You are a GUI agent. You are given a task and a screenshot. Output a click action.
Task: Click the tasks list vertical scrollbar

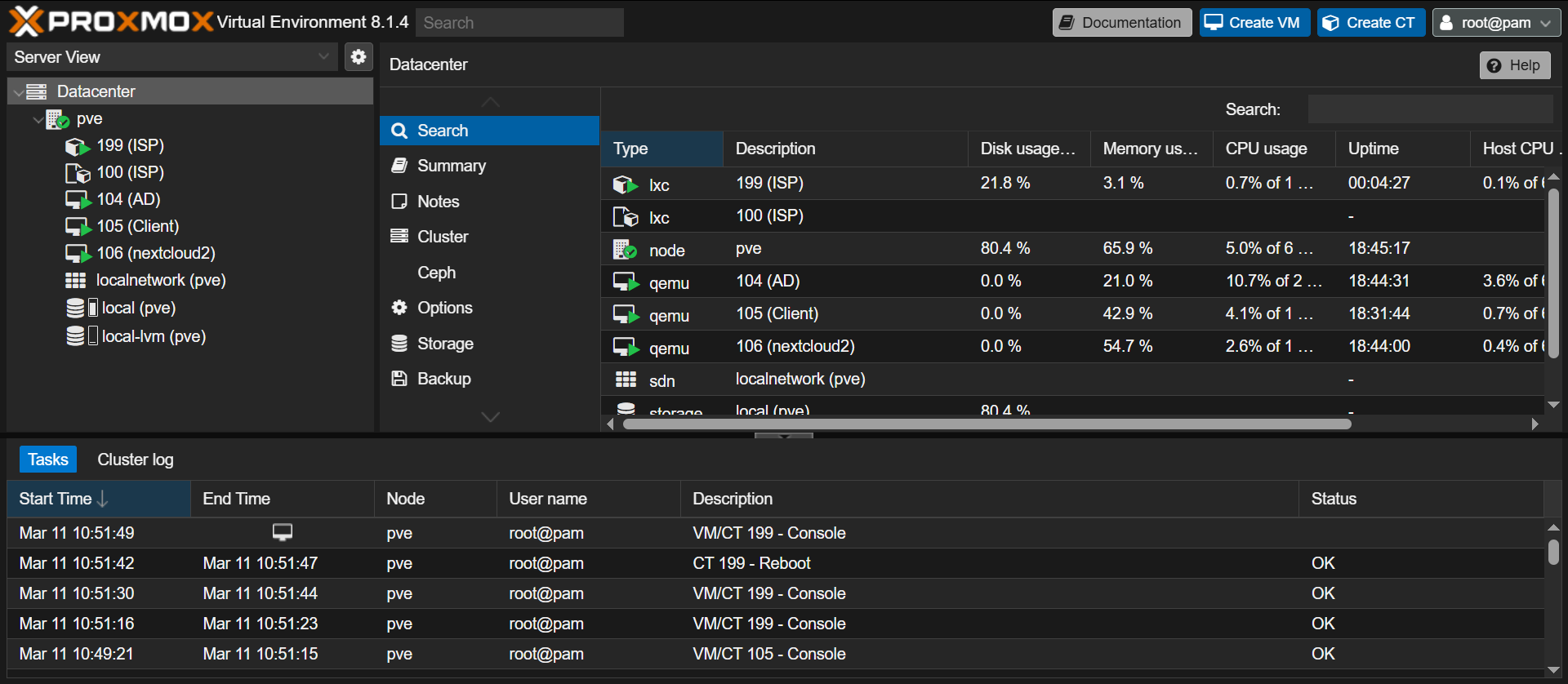coord(1553,553)
